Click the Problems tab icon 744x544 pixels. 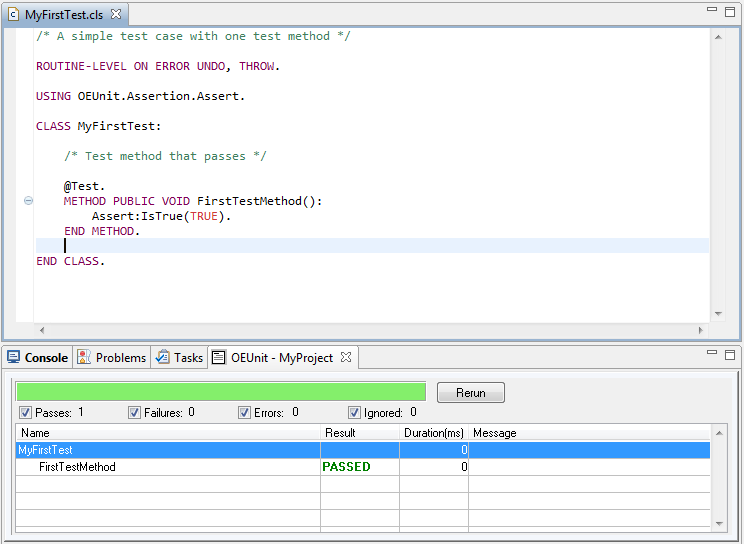coord(84,357)
